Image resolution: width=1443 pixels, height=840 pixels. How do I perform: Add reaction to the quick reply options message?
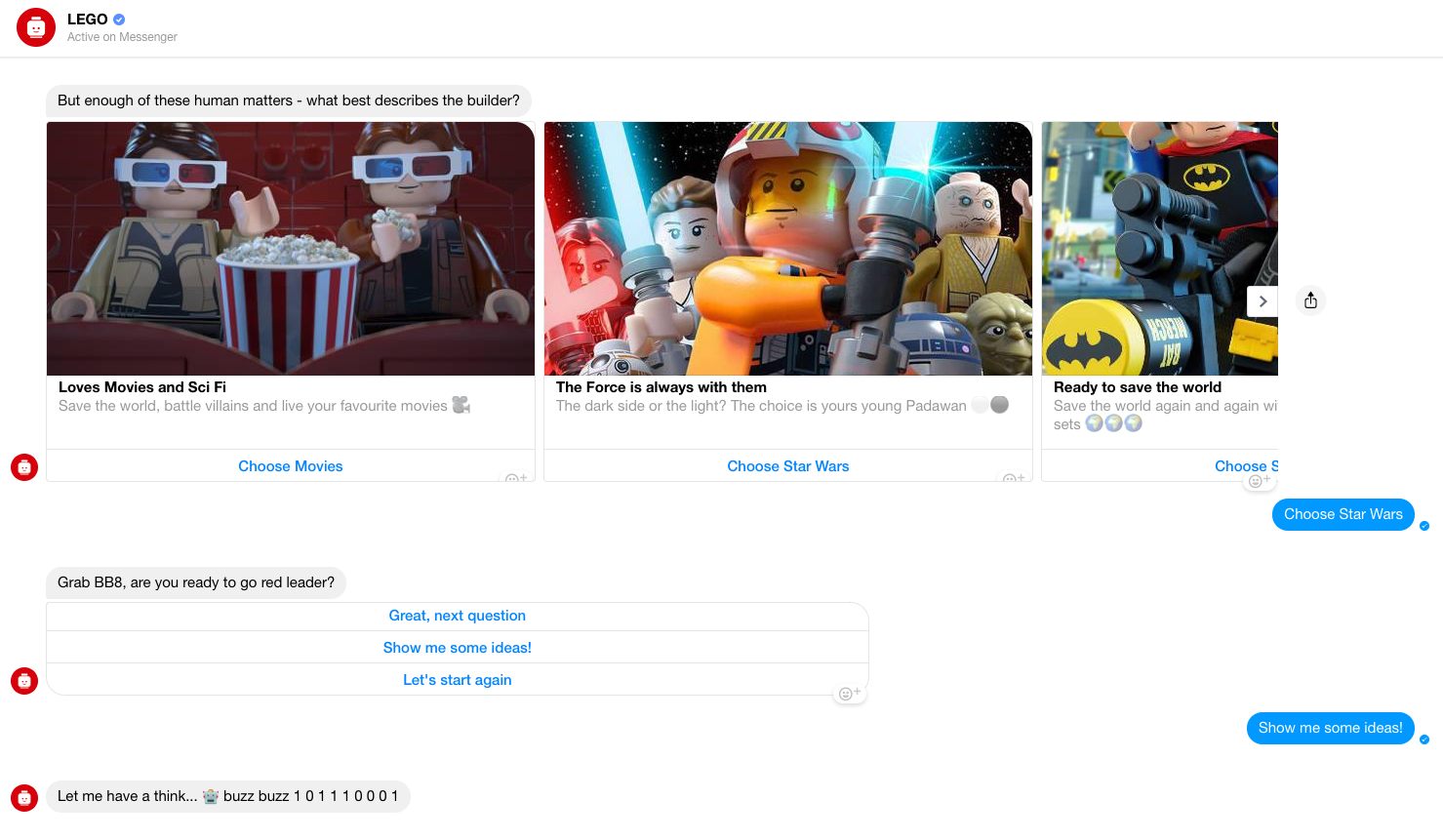[849, 694]
